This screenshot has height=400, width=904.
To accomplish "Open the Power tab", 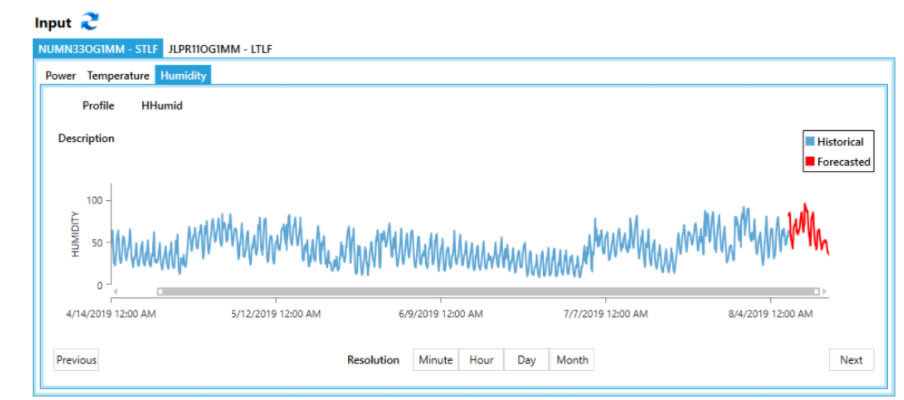I will point(61,75).
